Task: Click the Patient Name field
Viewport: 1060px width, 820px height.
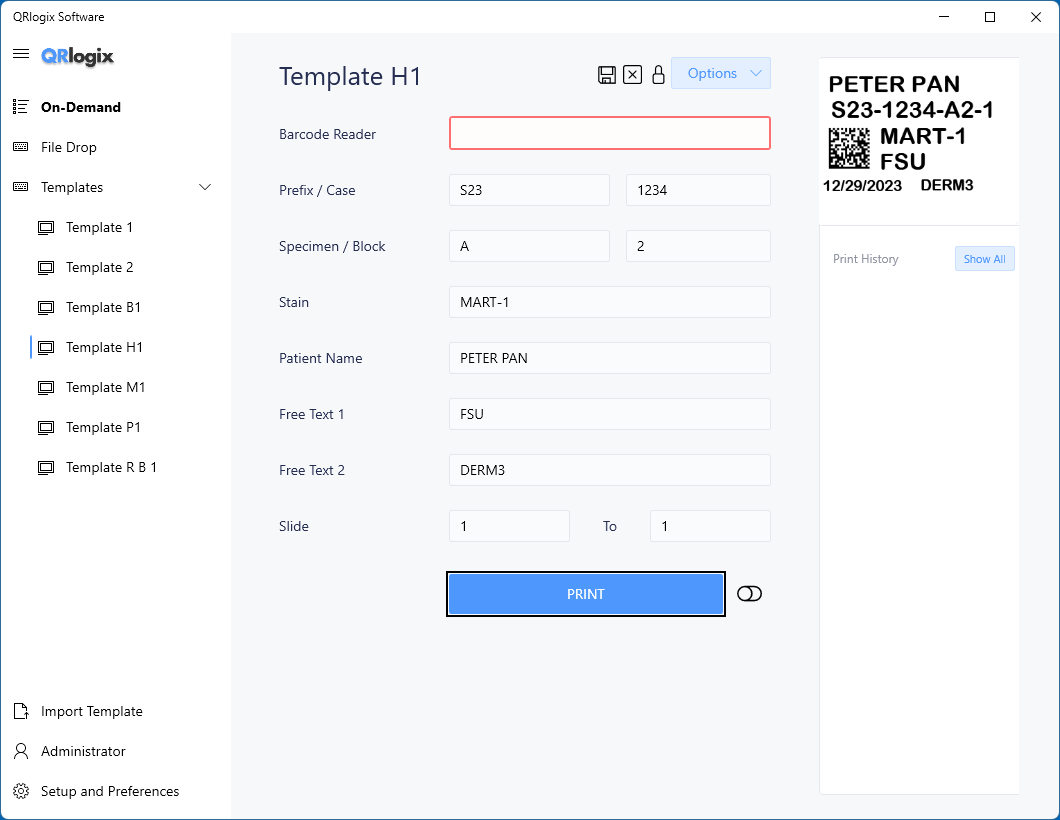Action: point(609,358)
